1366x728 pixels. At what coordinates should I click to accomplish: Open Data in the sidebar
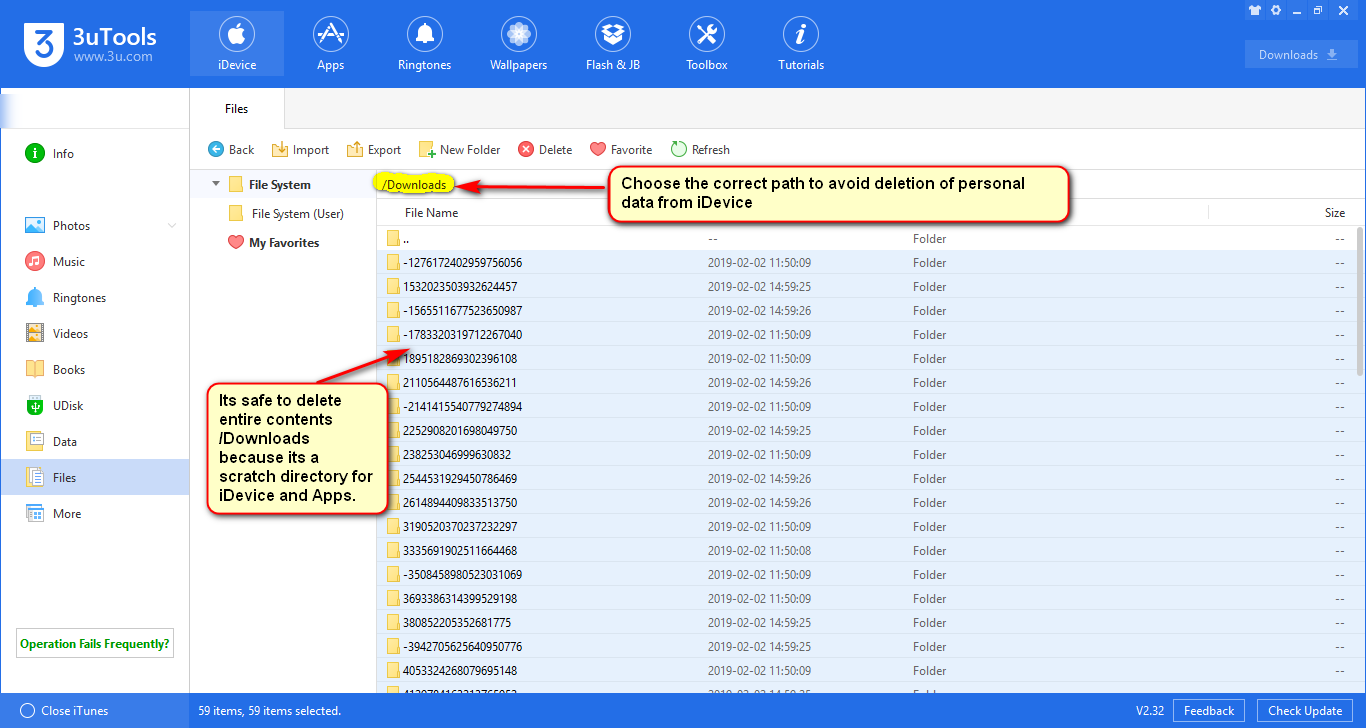coord(95,442)
